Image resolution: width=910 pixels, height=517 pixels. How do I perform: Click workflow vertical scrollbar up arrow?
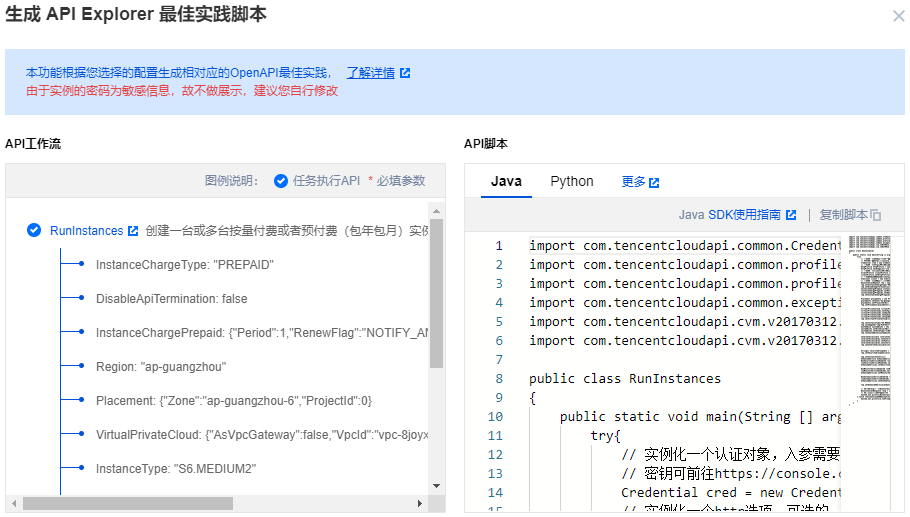(x=436, y=210)
